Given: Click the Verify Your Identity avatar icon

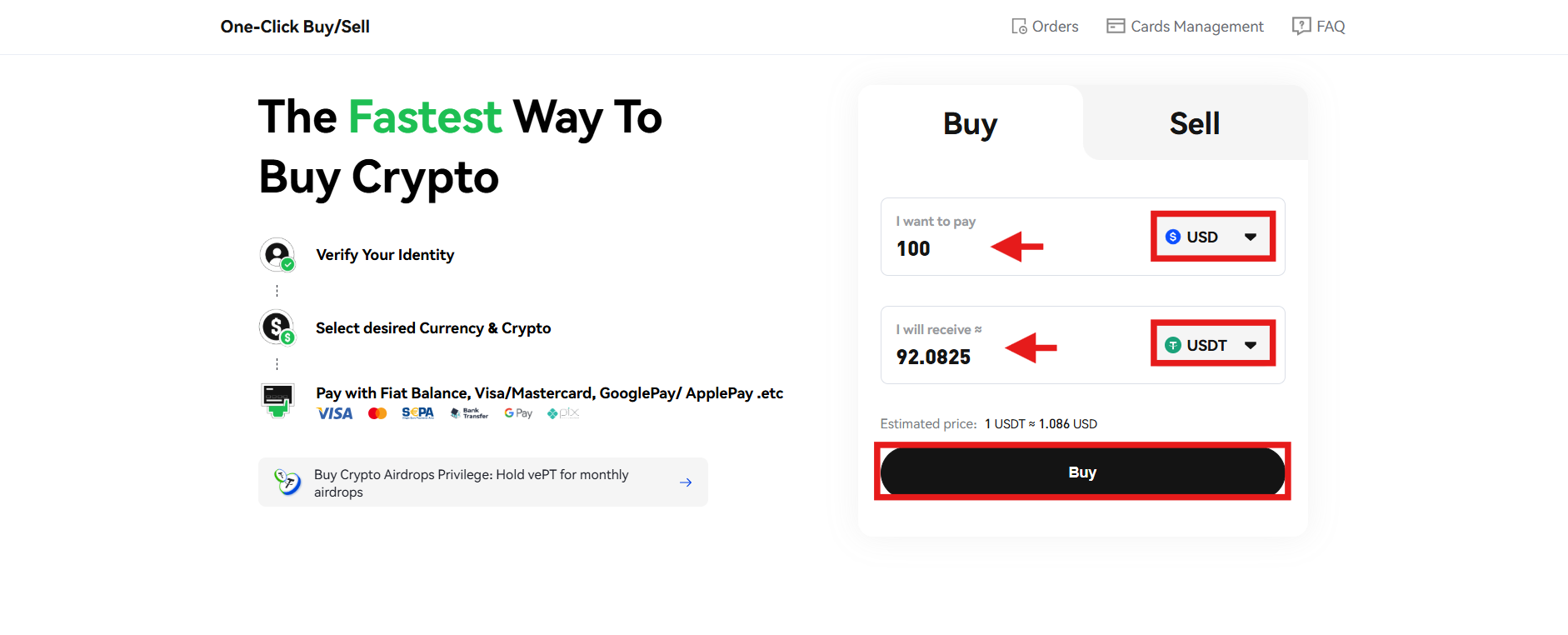Looking at the screenshot, I should (277, 254).
